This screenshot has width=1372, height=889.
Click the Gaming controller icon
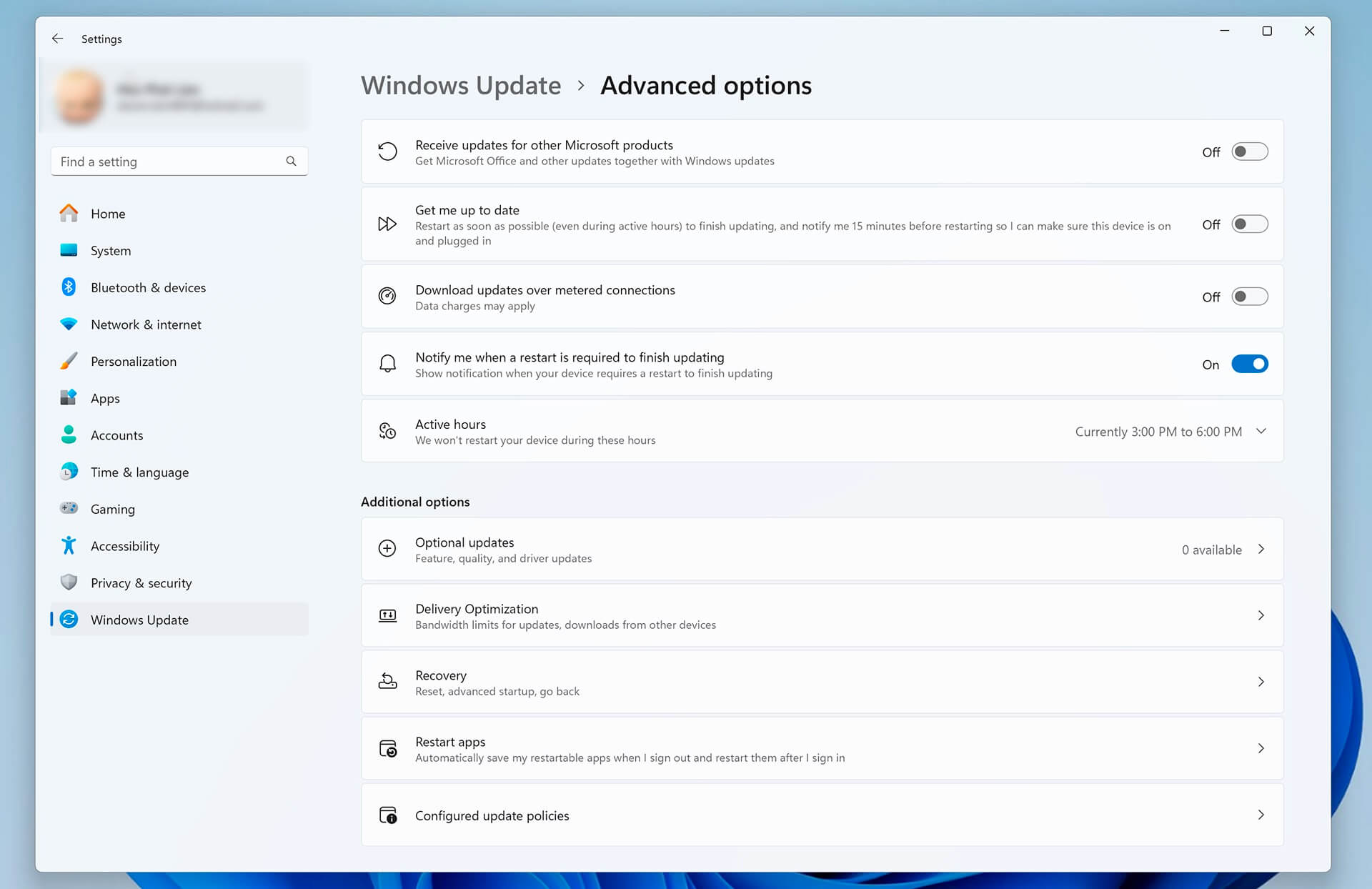pos(69,508)
